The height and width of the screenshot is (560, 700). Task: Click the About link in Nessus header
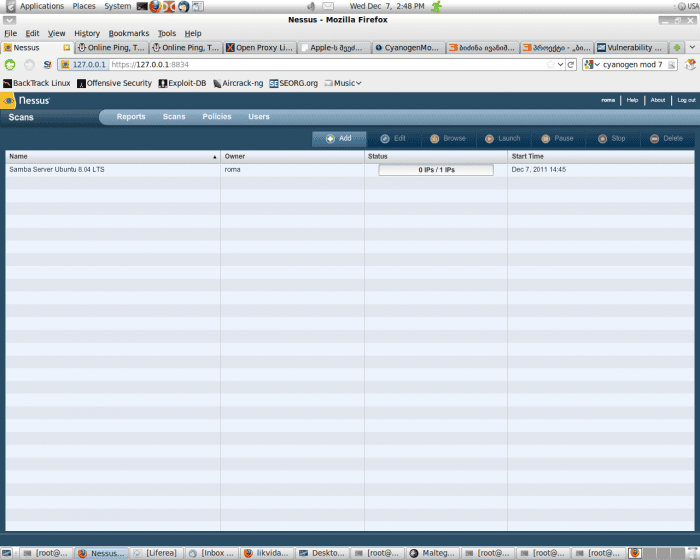658,100
